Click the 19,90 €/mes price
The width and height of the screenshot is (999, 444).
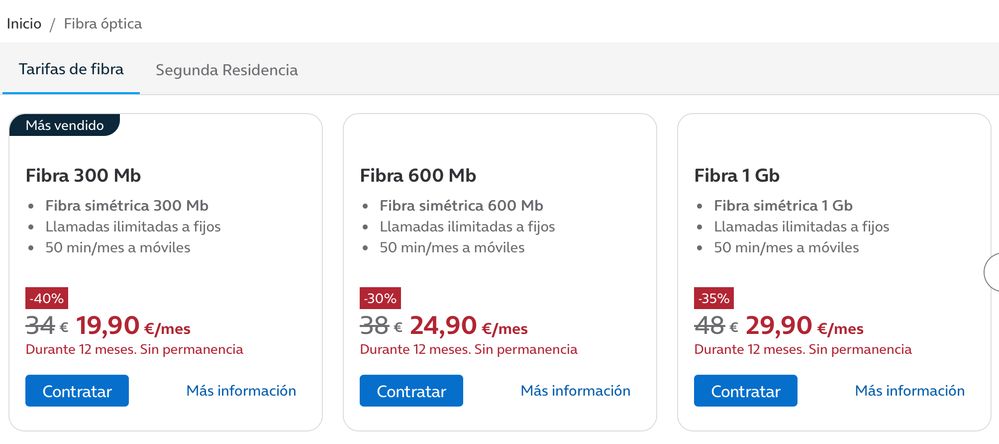[x=133, y=325]
